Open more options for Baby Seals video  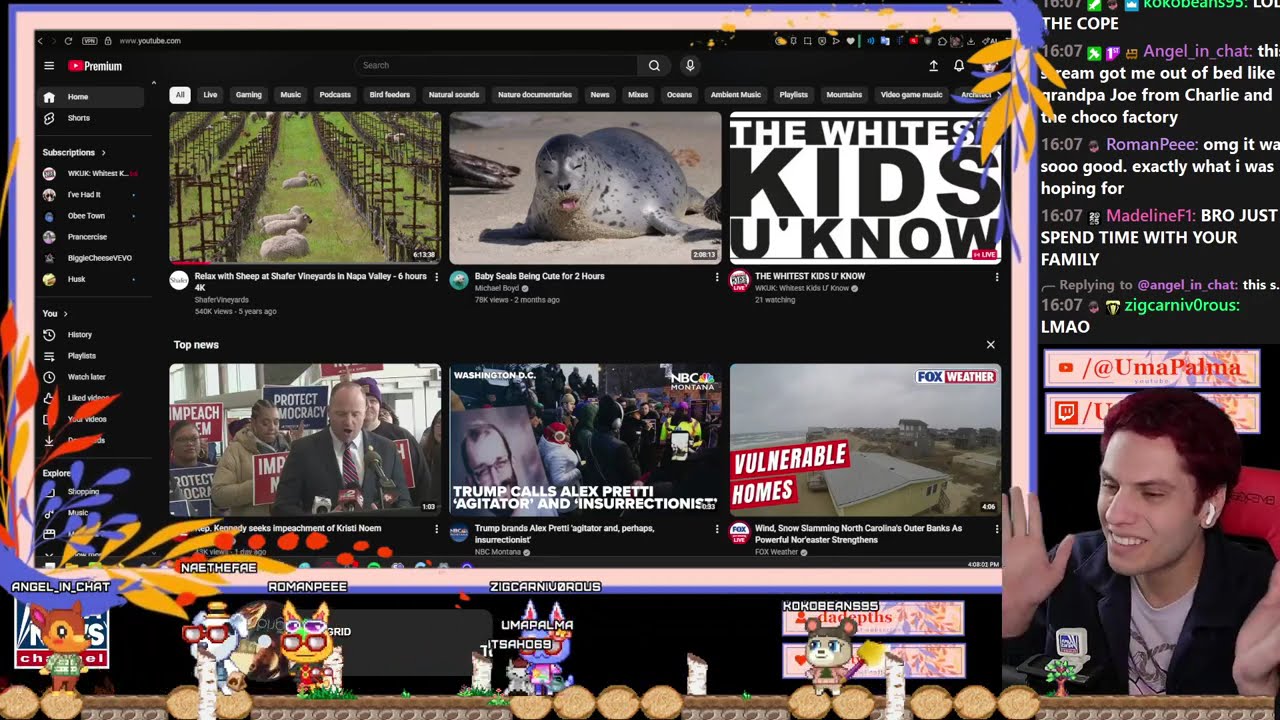(x=716, y=277)
